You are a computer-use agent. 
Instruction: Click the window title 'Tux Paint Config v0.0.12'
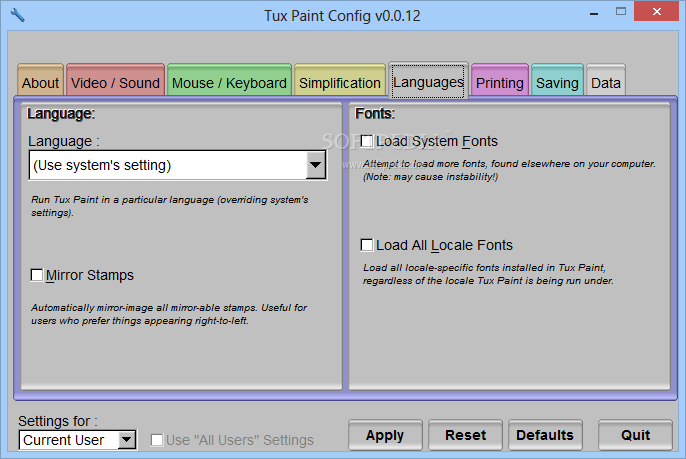tap(342, 16)
